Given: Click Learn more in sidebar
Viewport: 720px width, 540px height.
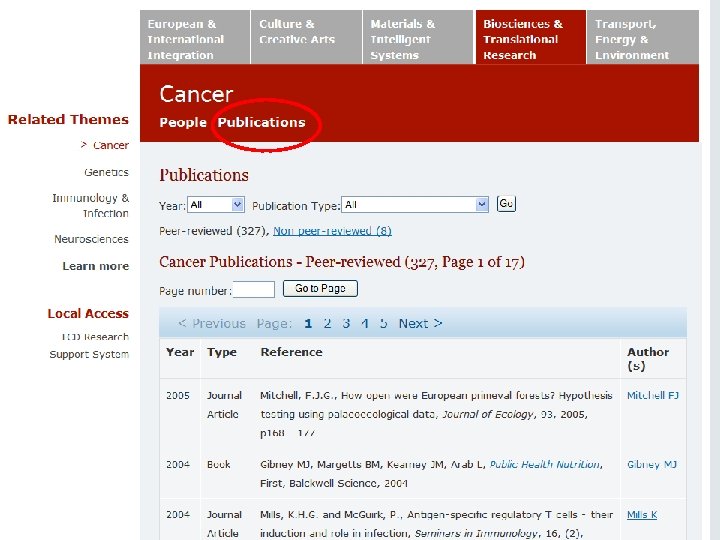Looking at the screenshot, I should [95, 266].
